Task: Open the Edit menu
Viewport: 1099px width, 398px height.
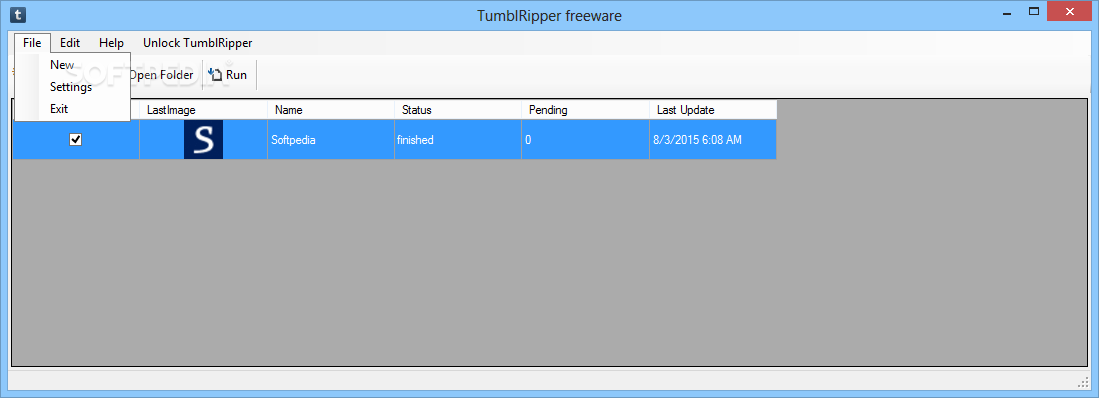Action: [x=70, y=43]
